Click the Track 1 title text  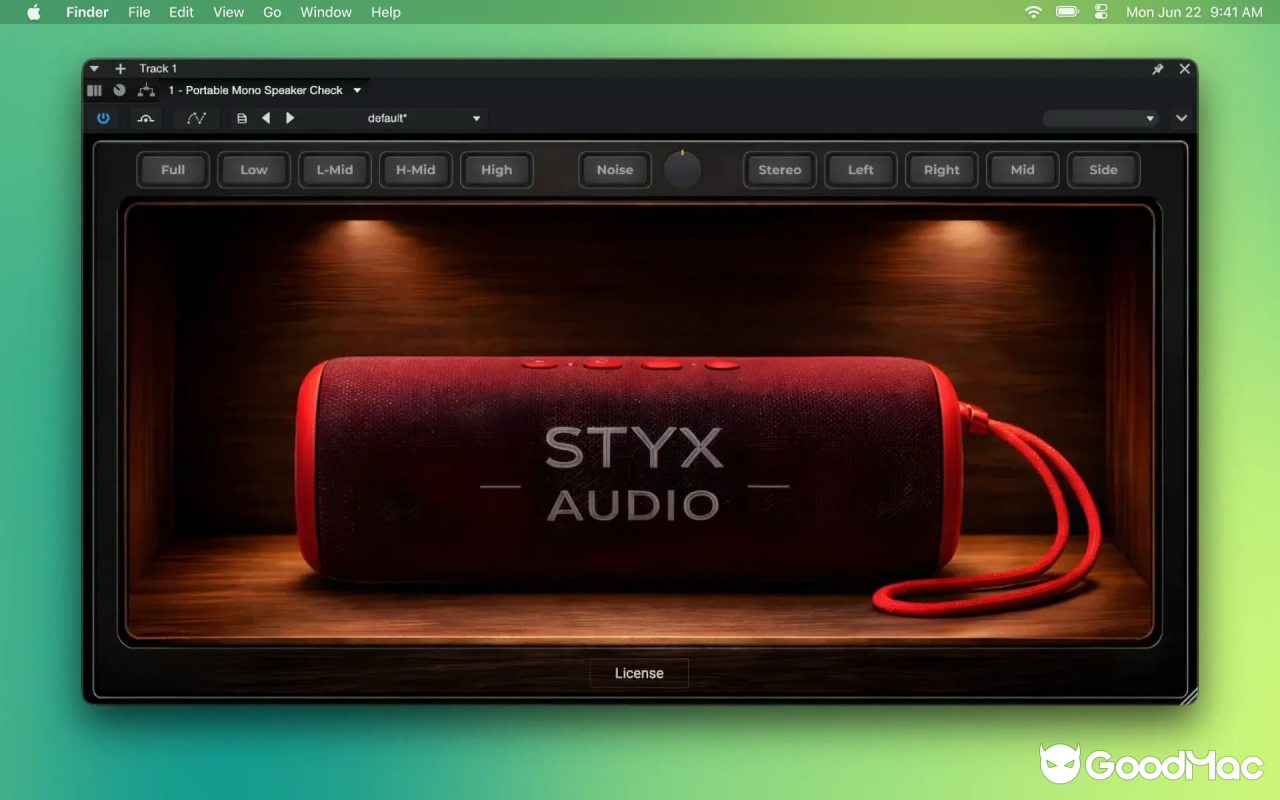pos(158,69)
